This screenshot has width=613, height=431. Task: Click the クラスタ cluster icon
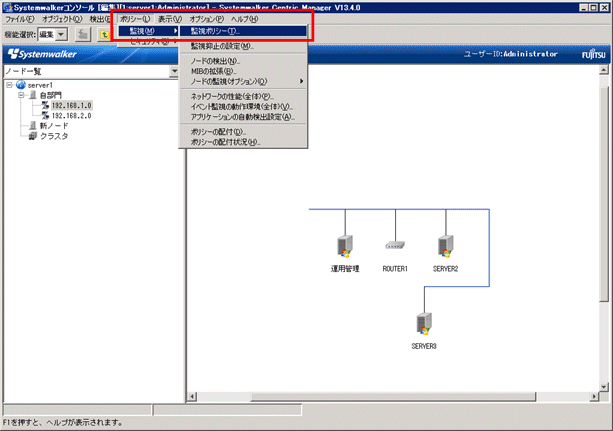pyautogui.click(x=33, y=136)
